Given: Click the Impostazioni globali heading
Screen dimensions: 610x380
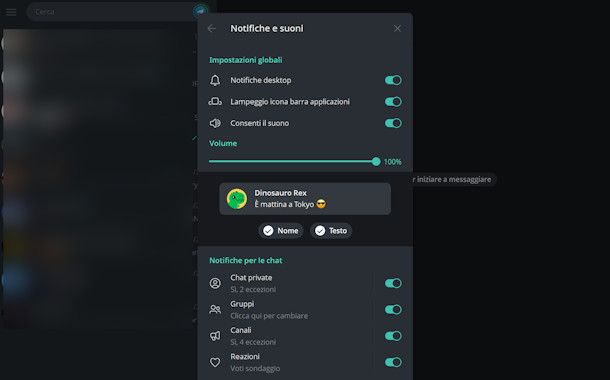Looking at the screenshot, I should (x=245, y=60).
